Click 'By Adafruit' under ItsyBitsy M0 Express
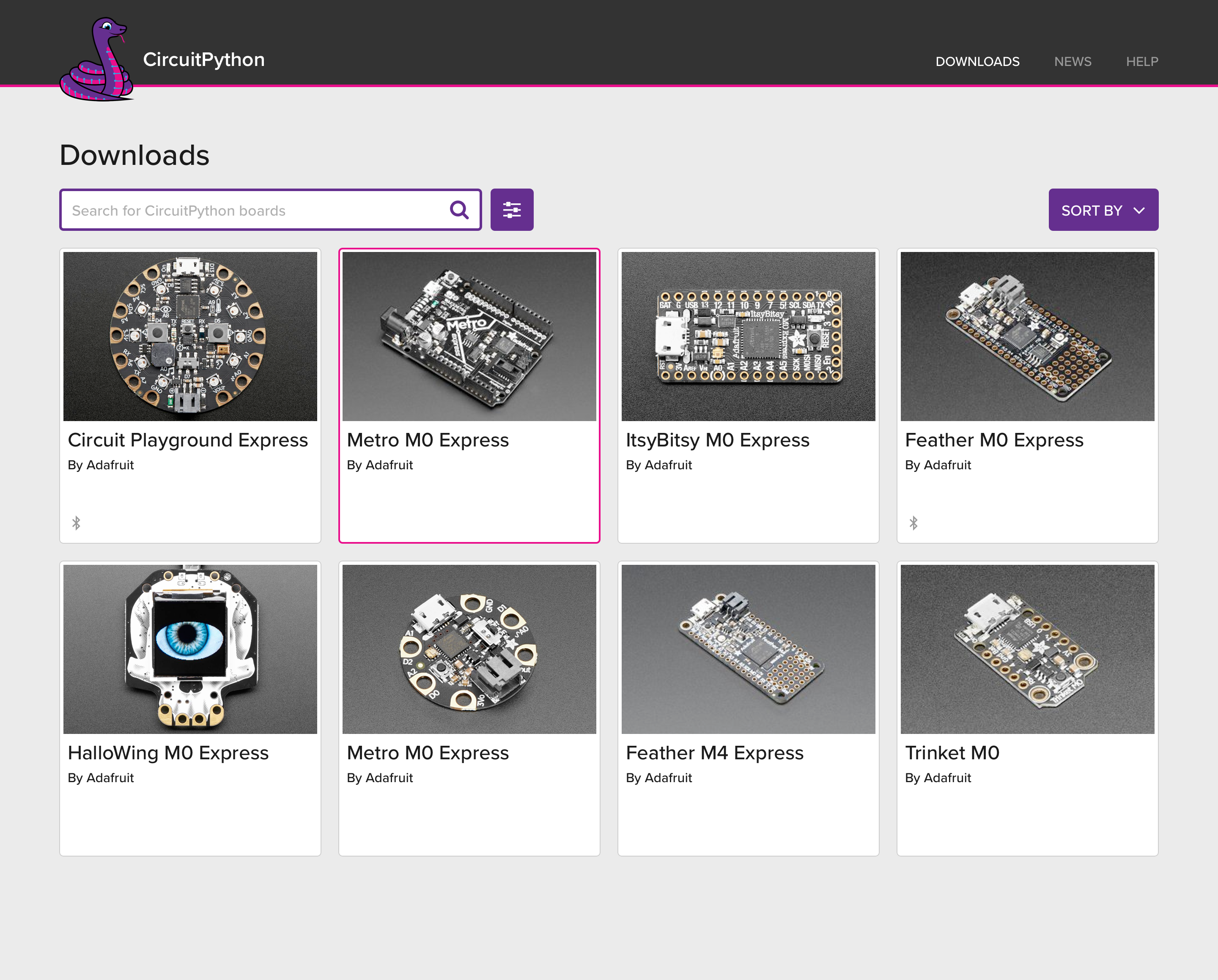 (x=659, y=465)
